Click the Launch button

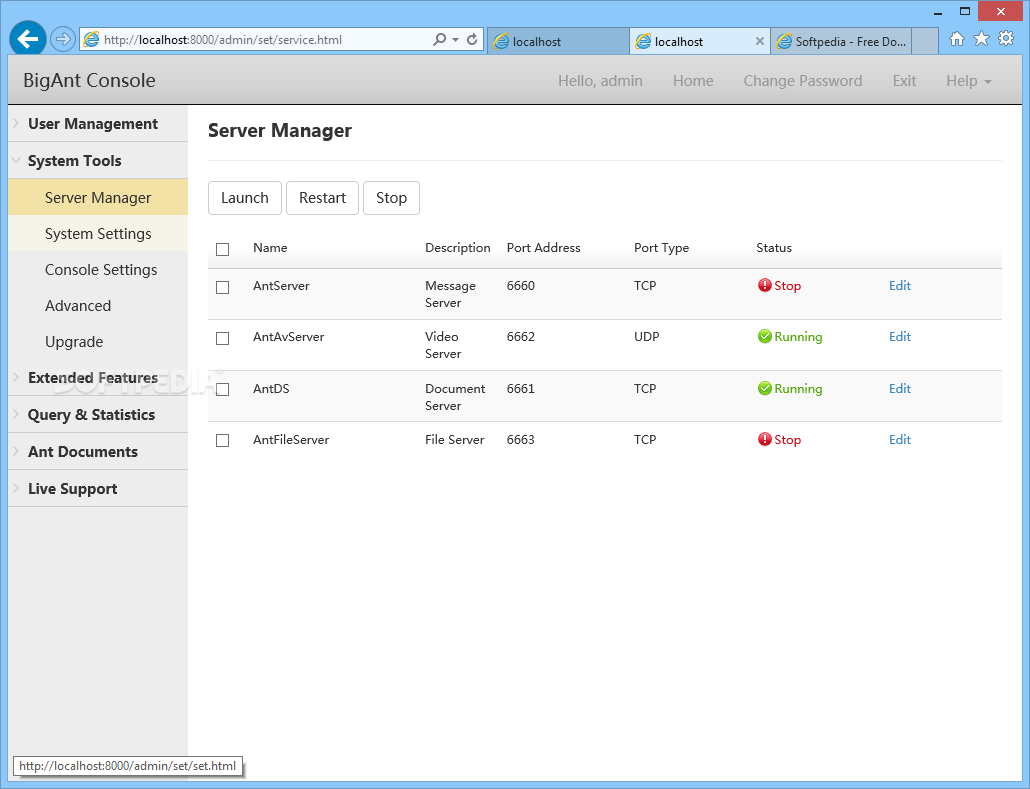245,198
